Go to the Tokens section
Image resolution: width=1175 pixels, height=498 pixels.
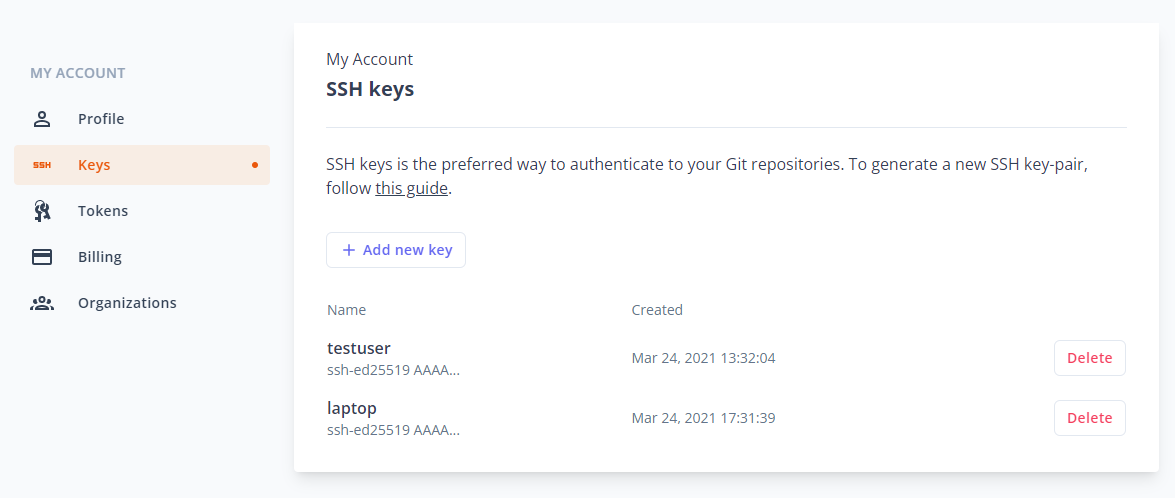[142, 211]
